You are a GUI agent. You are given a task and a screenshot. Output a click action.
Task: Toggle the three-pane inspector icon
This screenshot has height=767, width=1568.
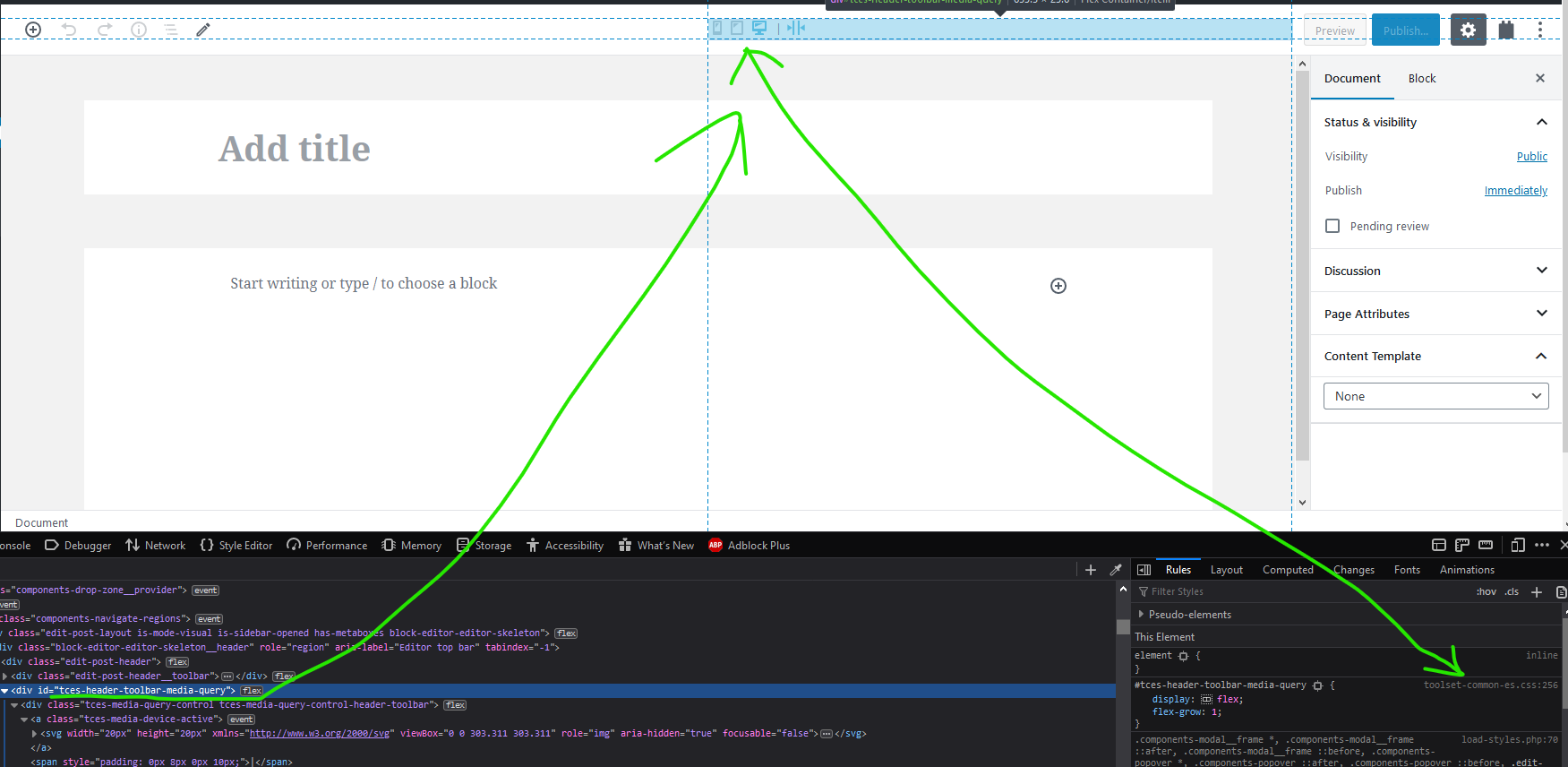[x=1144, y=570]
